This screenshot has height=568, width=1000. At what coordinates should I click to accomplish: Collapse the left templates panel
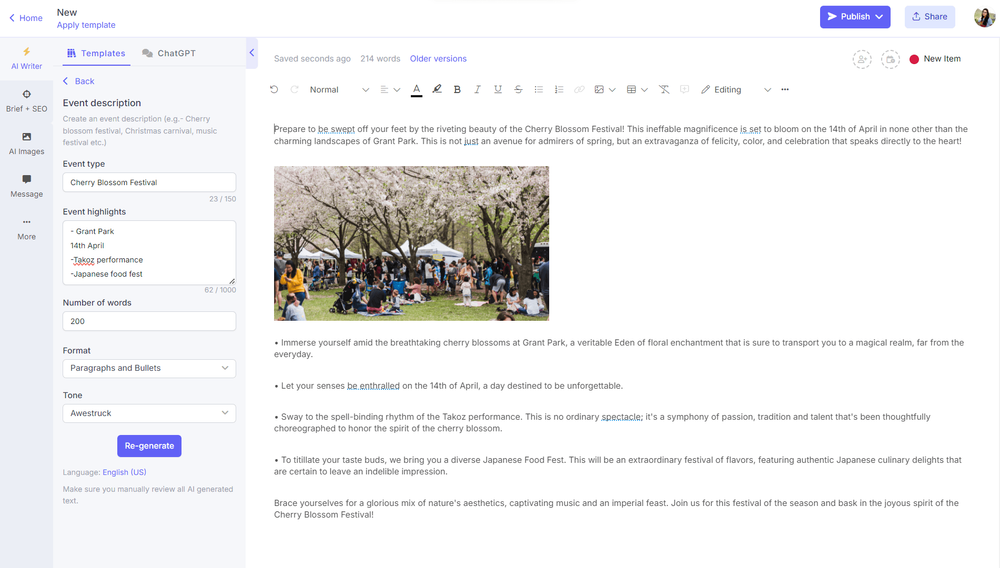point(251,53)
